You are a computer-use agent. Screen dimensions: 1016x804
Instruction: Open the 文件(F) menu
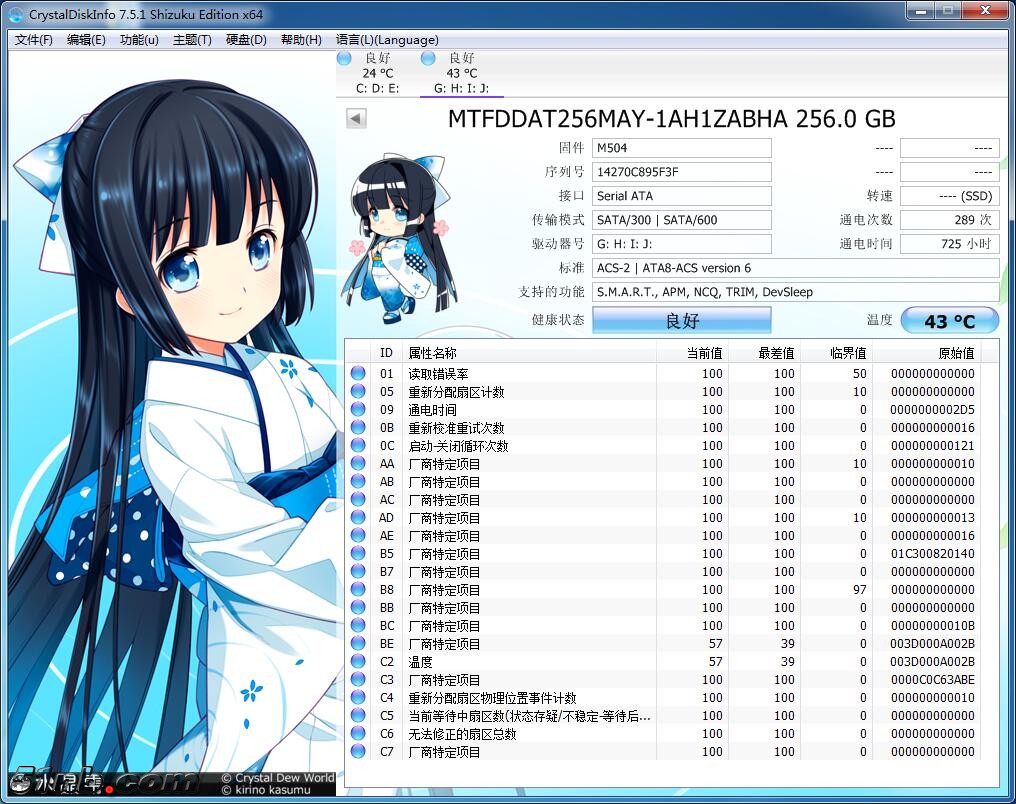point(33,40)
